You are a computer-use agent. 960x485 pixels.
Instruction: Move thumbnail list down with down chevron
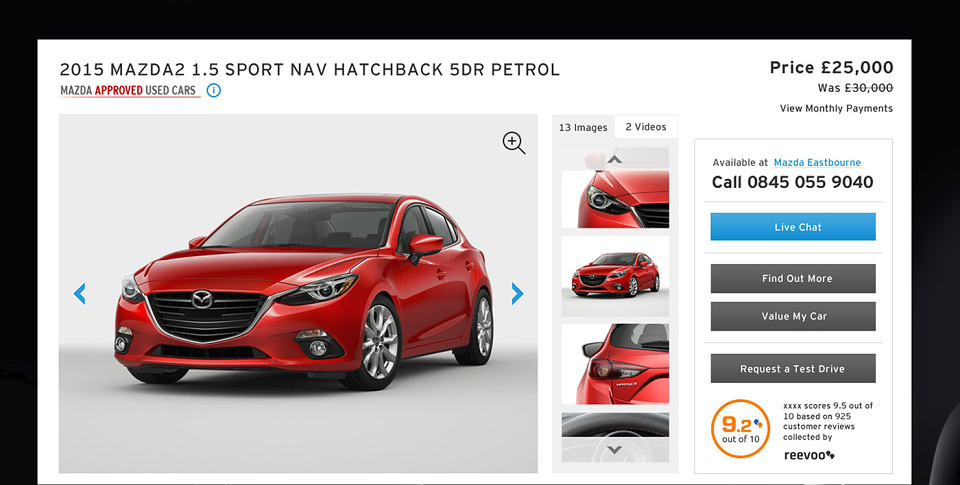point(615,450)
